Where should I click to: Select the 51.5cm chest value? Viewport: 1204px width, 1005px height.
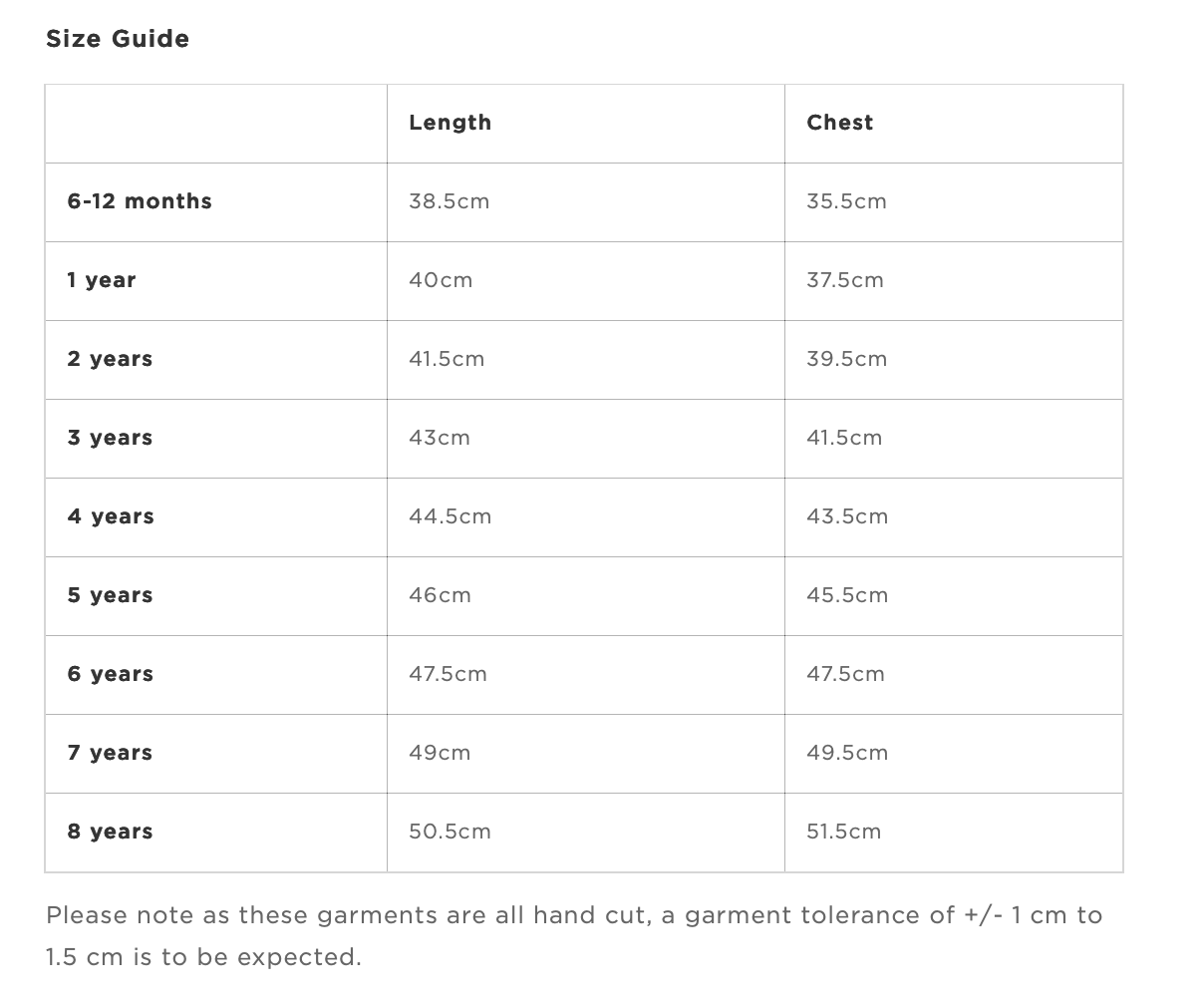844,832
